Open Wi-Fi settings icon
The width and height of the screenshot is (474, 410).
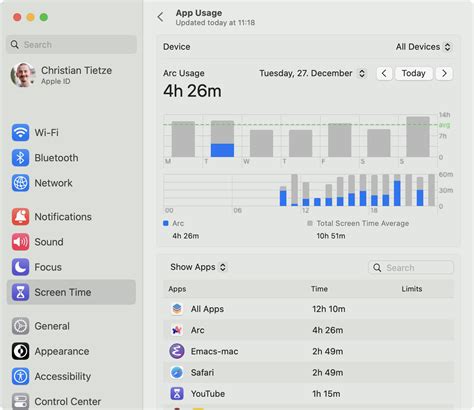pos(20,132)
